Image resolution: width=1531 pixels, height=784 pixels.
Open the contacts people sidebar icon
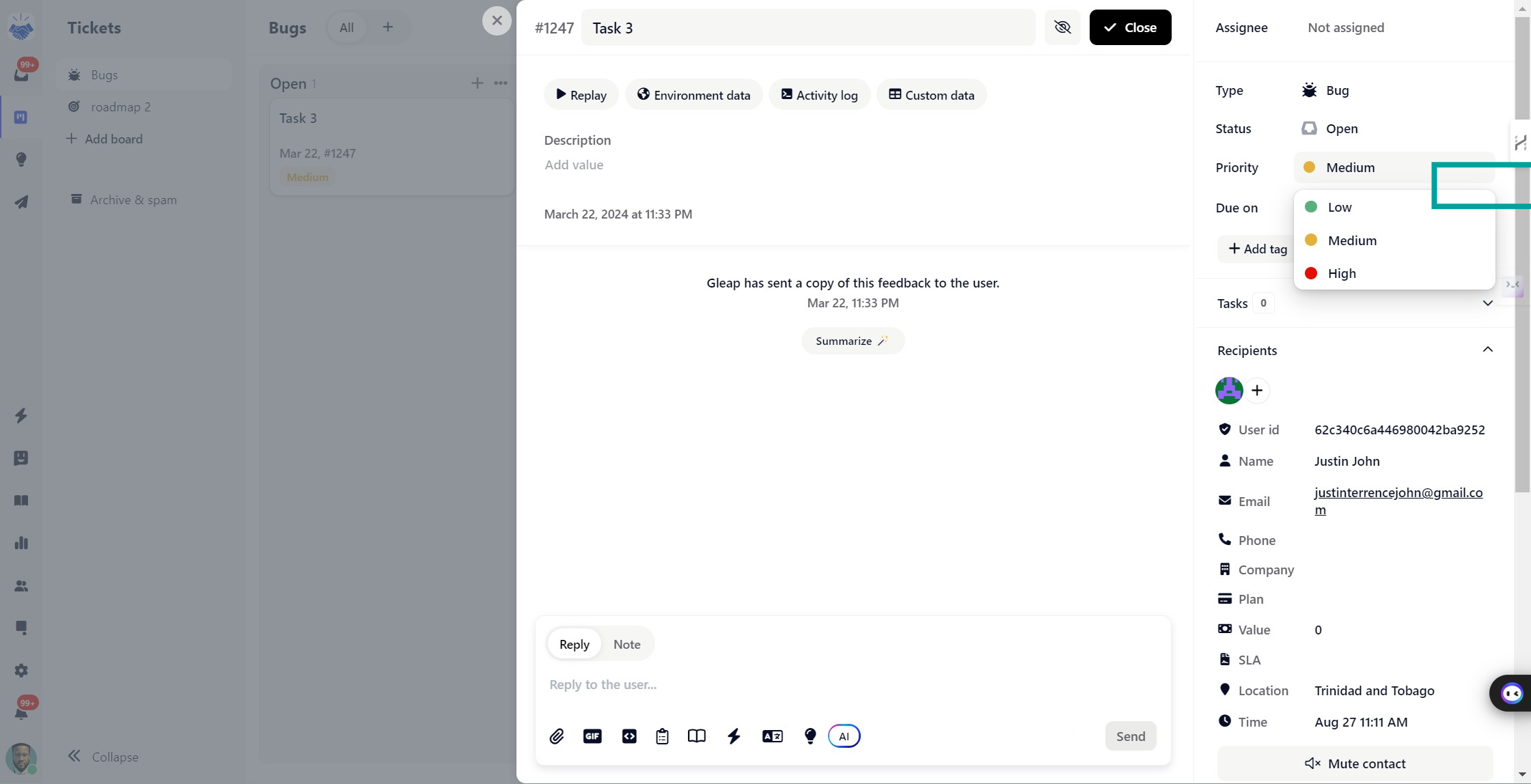coord(21,586)
